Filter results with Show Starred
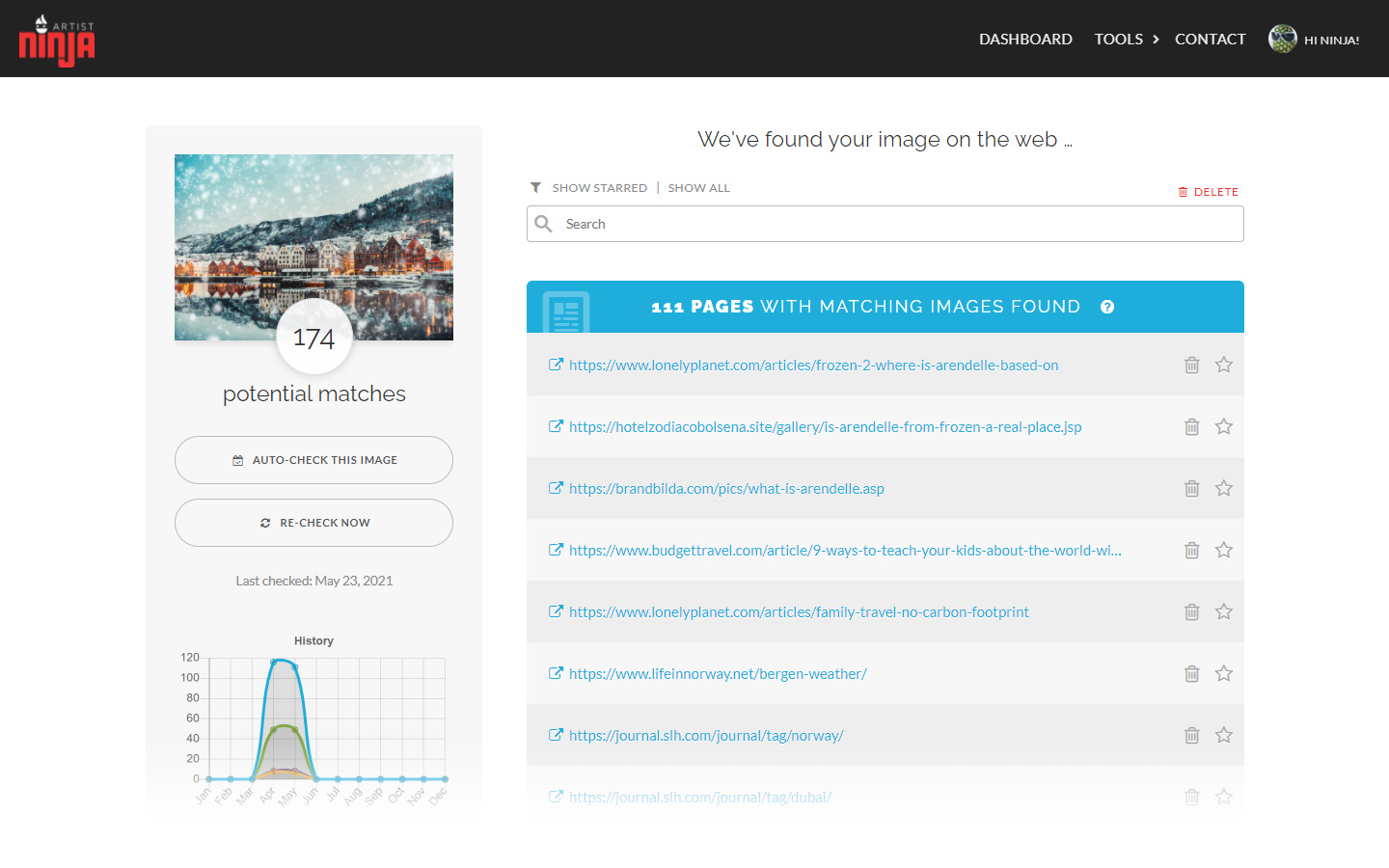The image size is (1389, 868). coord(599,188)
